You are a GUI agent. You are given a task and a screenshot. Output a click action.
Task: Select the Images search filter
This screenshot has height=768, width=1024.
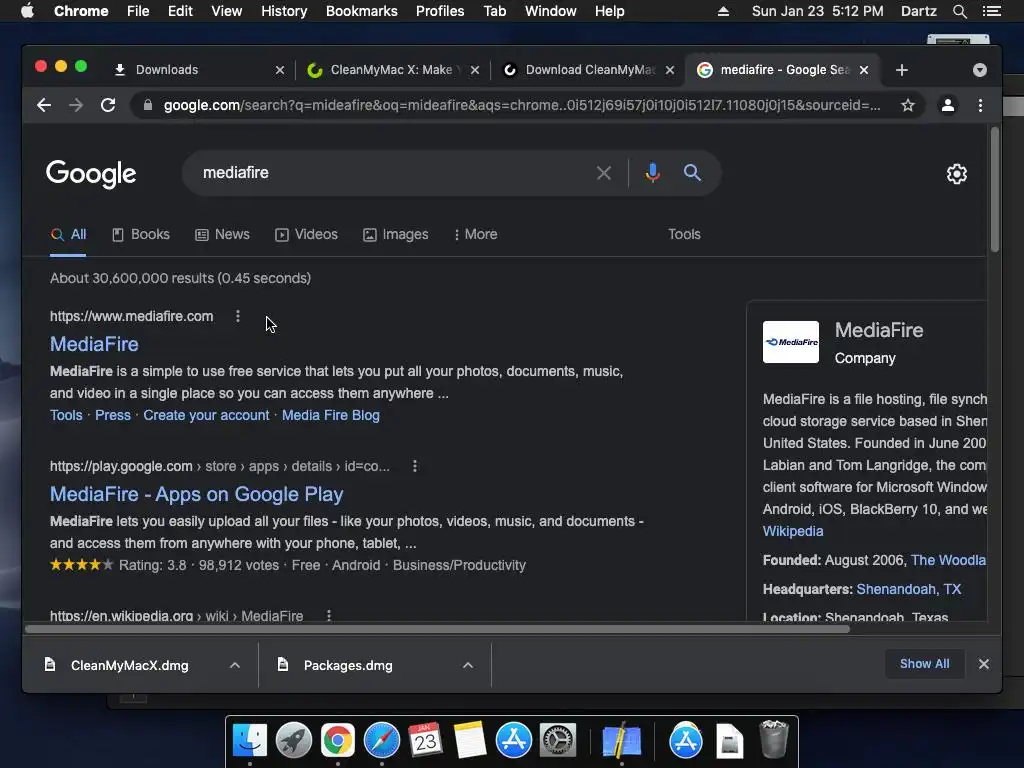(396, 234)
